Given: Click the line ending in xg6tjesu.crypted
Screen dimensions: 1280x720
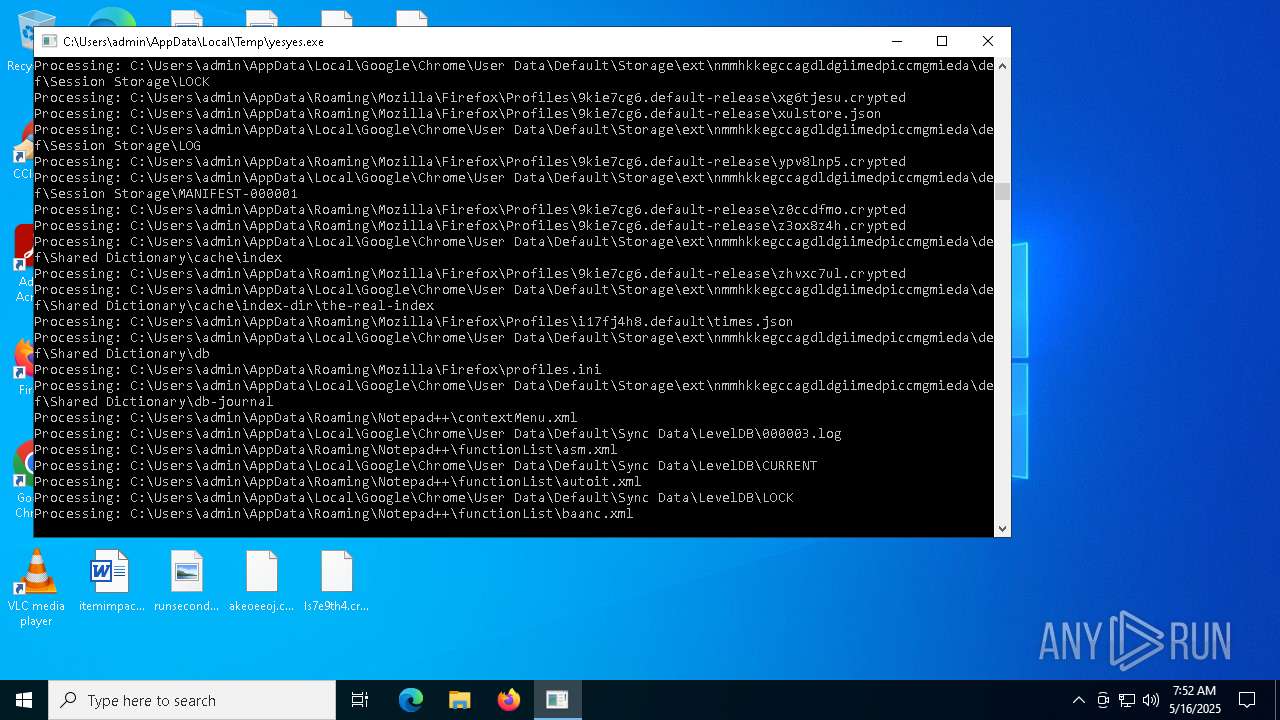Looking at the screenshot, I should pos(470,98).
